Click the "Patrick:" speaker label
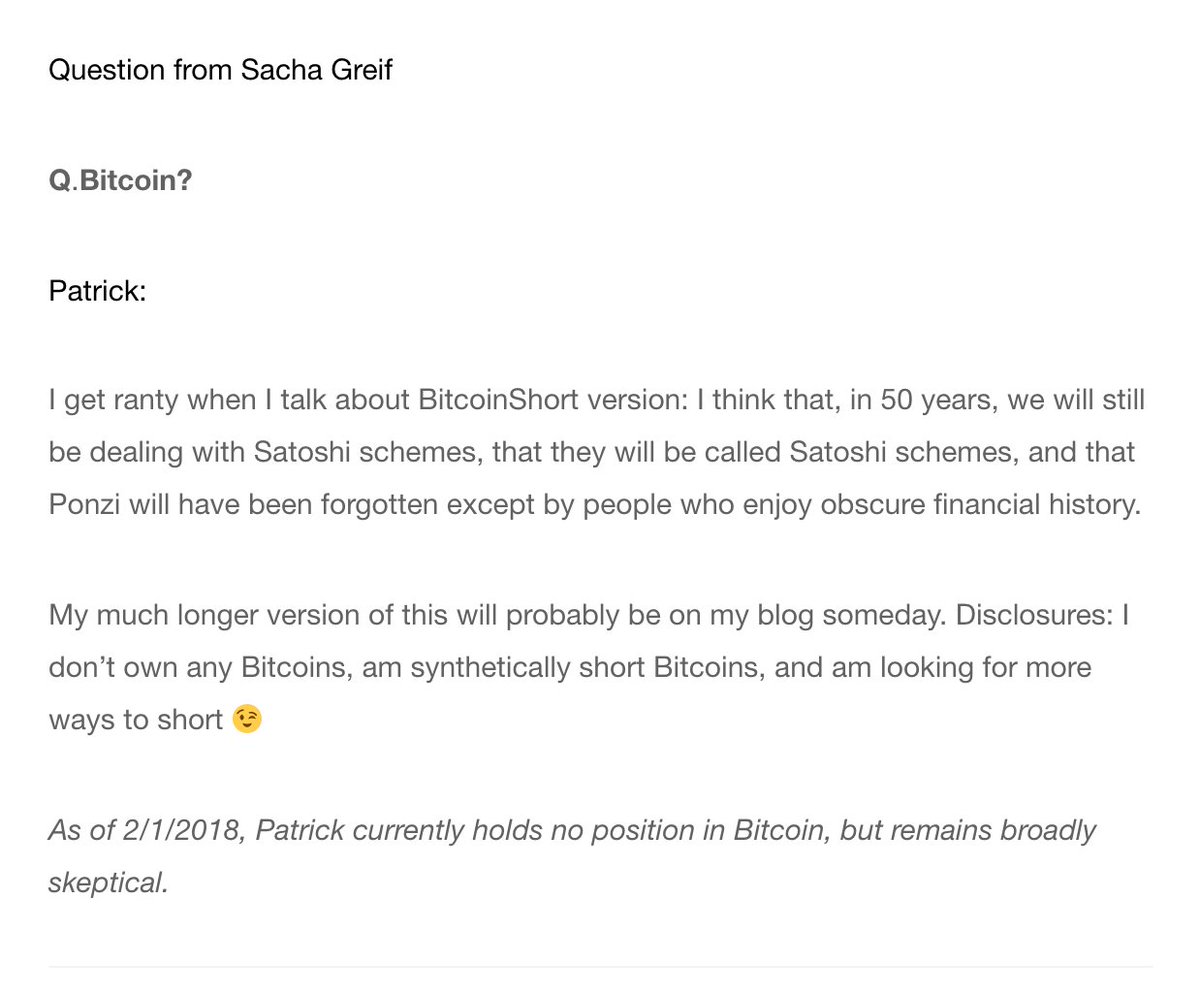Image resolution: width=1200 pixels, height=995 pixels. tap(97, 293)
